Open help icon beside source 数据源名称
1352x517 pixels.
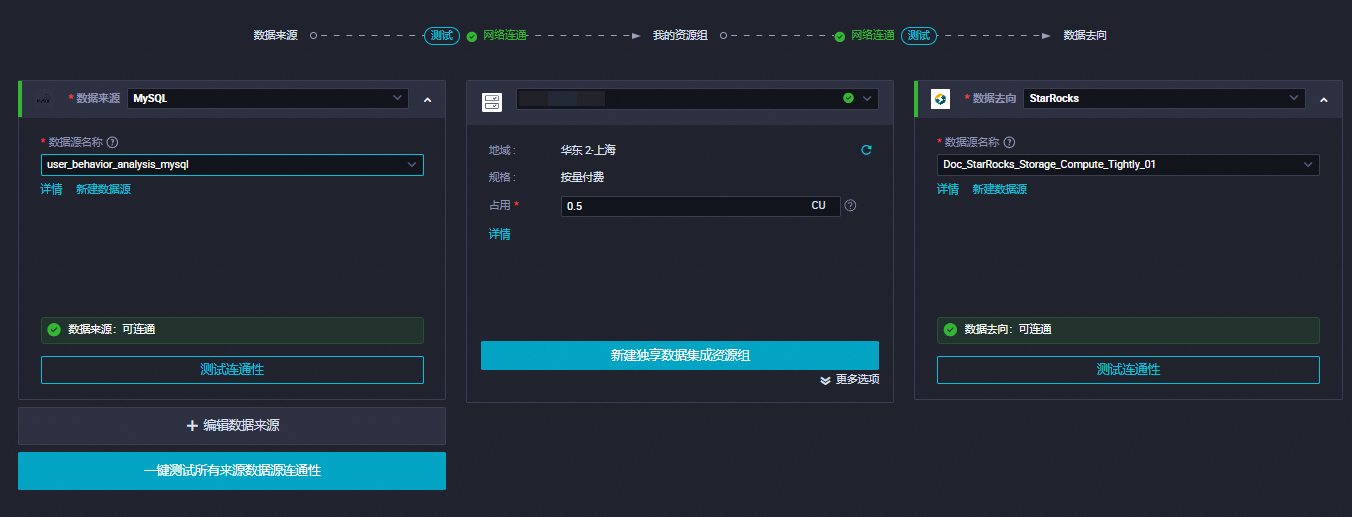point(112,142)
